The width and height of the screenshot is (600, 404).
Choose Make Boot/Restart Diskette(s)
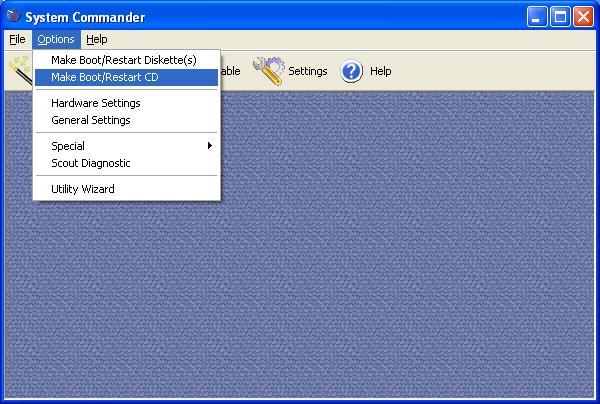point(126,60)
